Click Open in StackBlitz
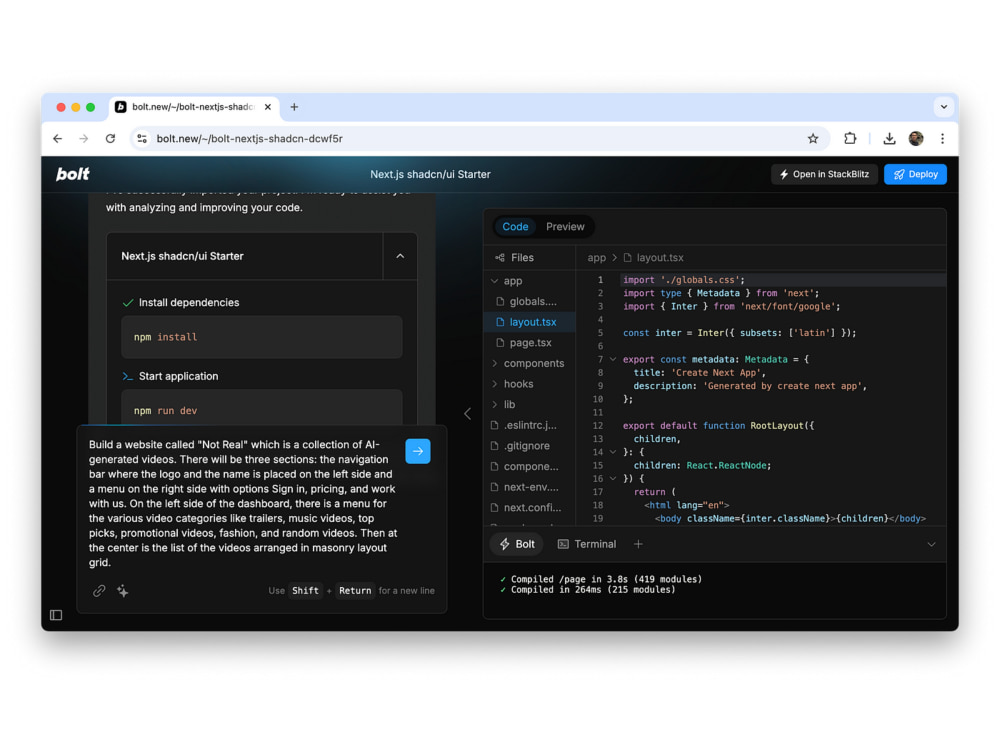This screenshot has height=750, width=1000. 824,174
